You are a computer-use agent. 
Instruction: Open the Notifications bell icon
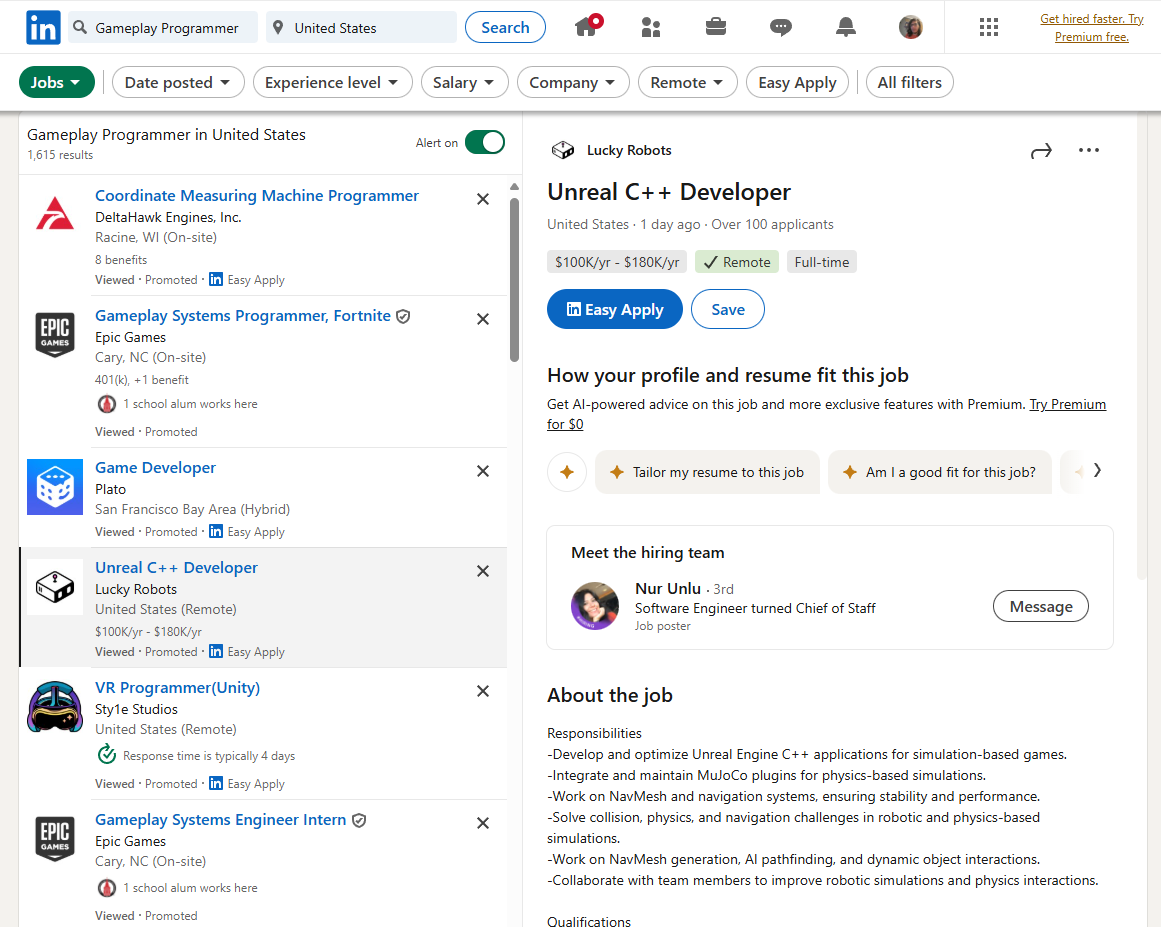846,27
